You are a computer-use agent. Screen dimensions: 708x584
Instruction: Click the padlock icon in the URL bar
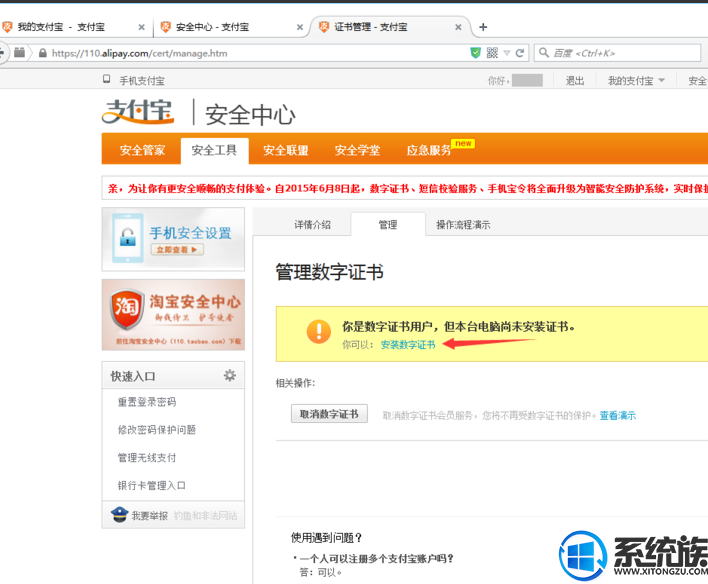(43, 53)
